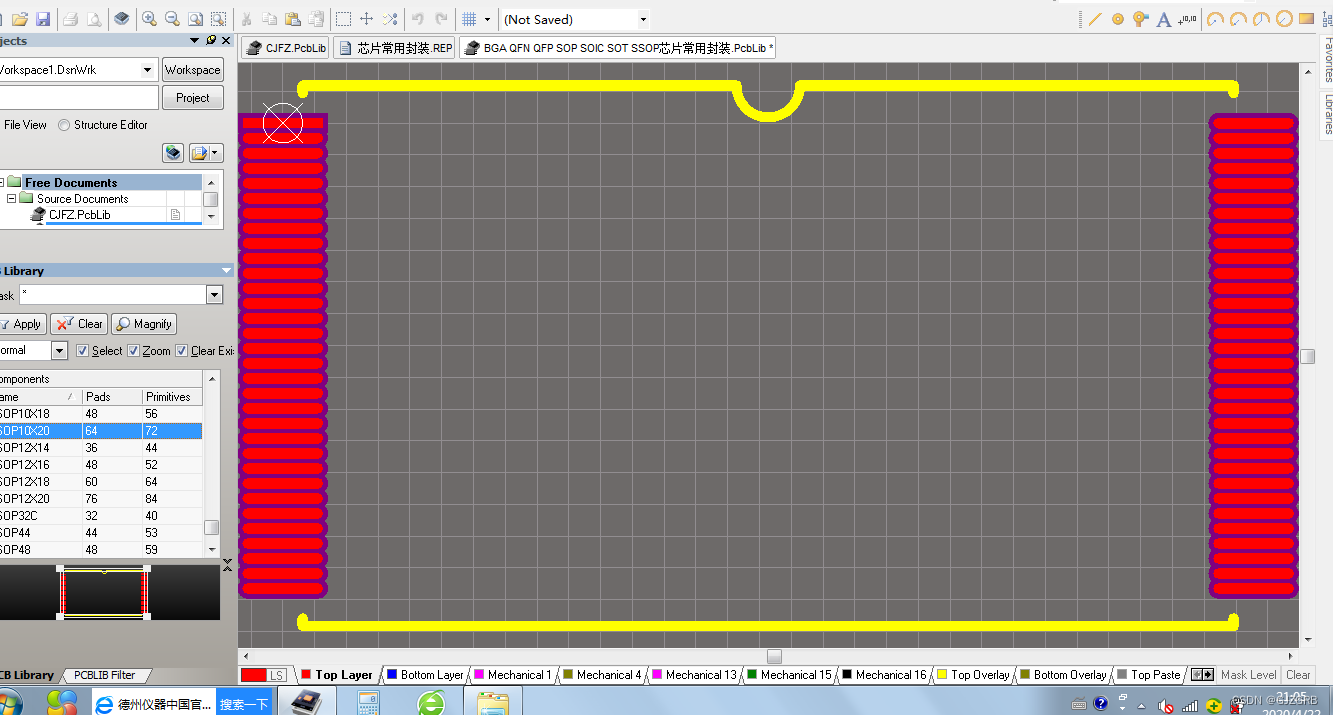Click the compile project icon in Projects panel
Screen dimensions: 1333x715
(174, 153)
